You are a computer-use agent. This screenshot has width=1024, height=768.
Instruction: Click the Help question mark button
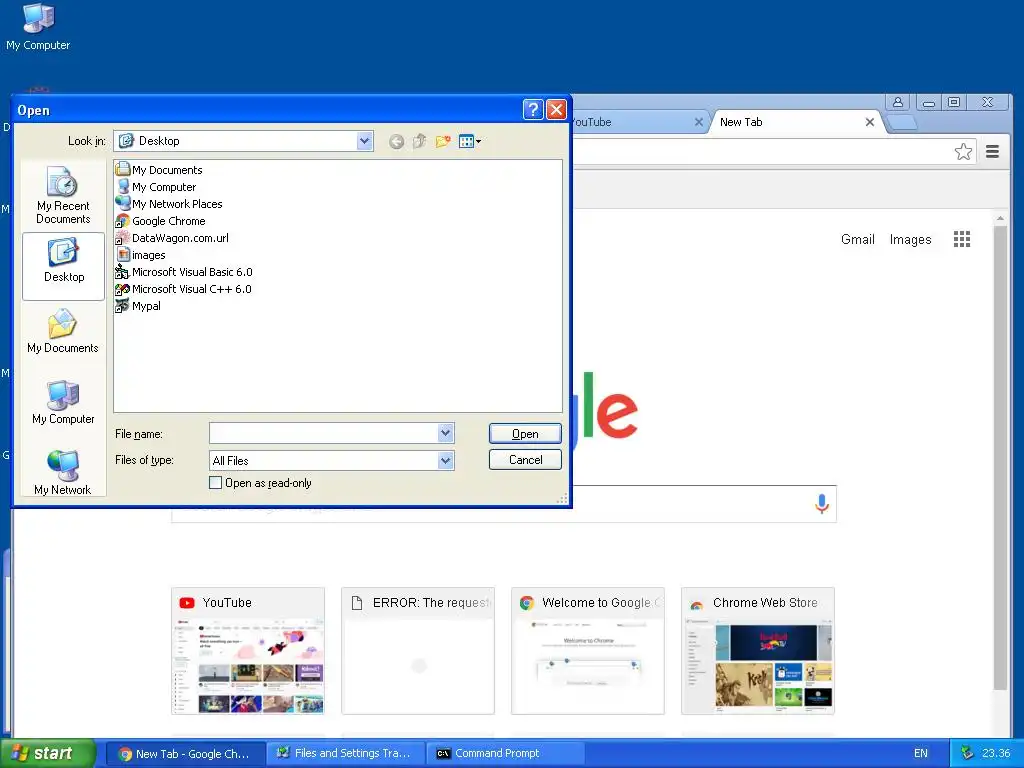(533, 110)
